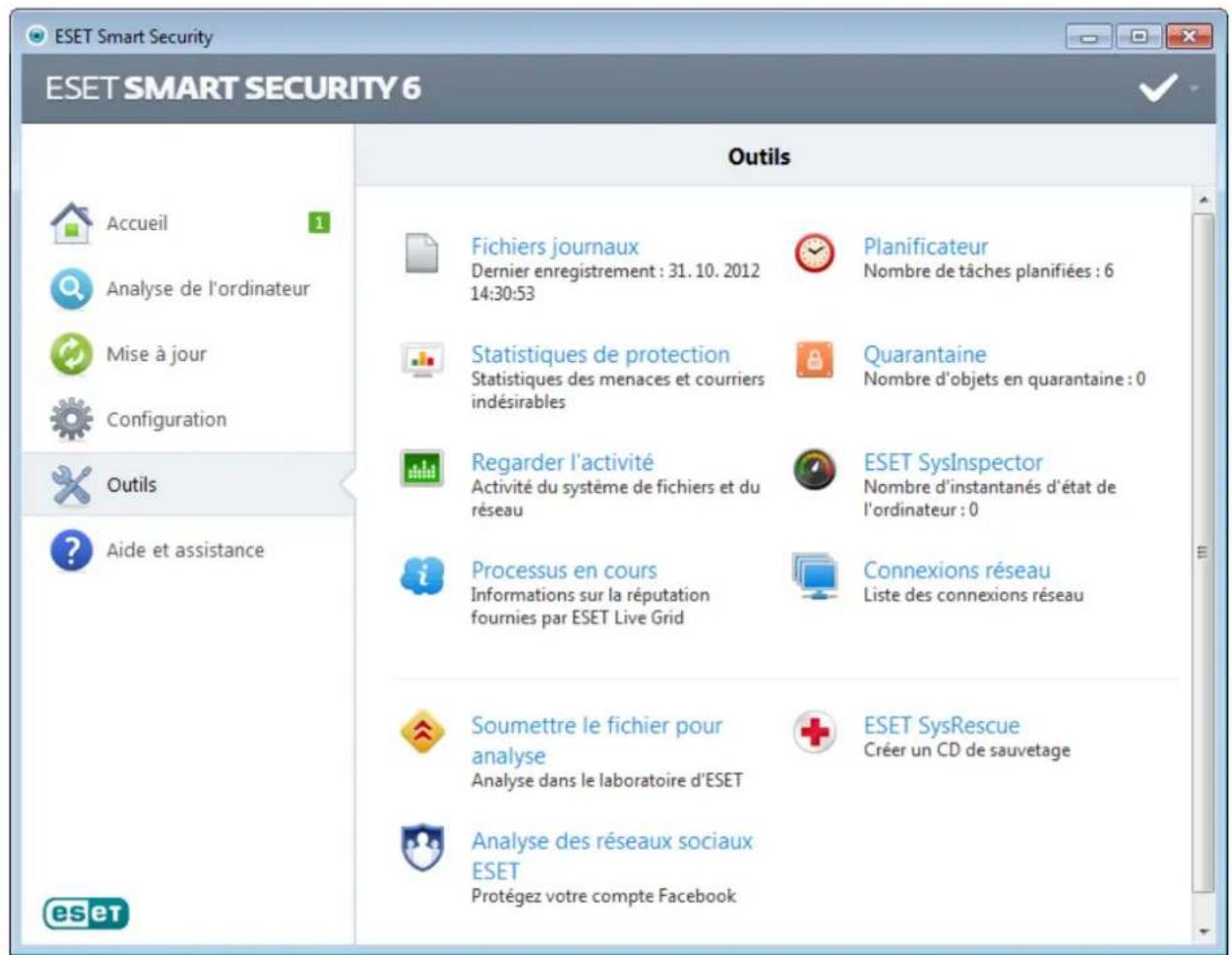This screenshot has height=955, width=1232.
Task: Click text "Nombre d'objets en quarantaine : 0"
Action: (x=1004, y=379)
